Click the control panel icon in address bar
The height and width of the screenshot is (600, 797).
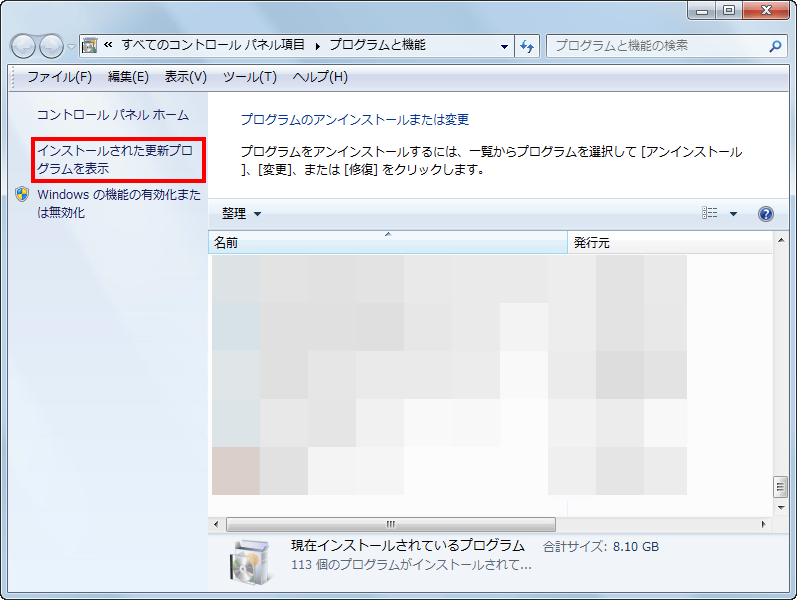89,46
